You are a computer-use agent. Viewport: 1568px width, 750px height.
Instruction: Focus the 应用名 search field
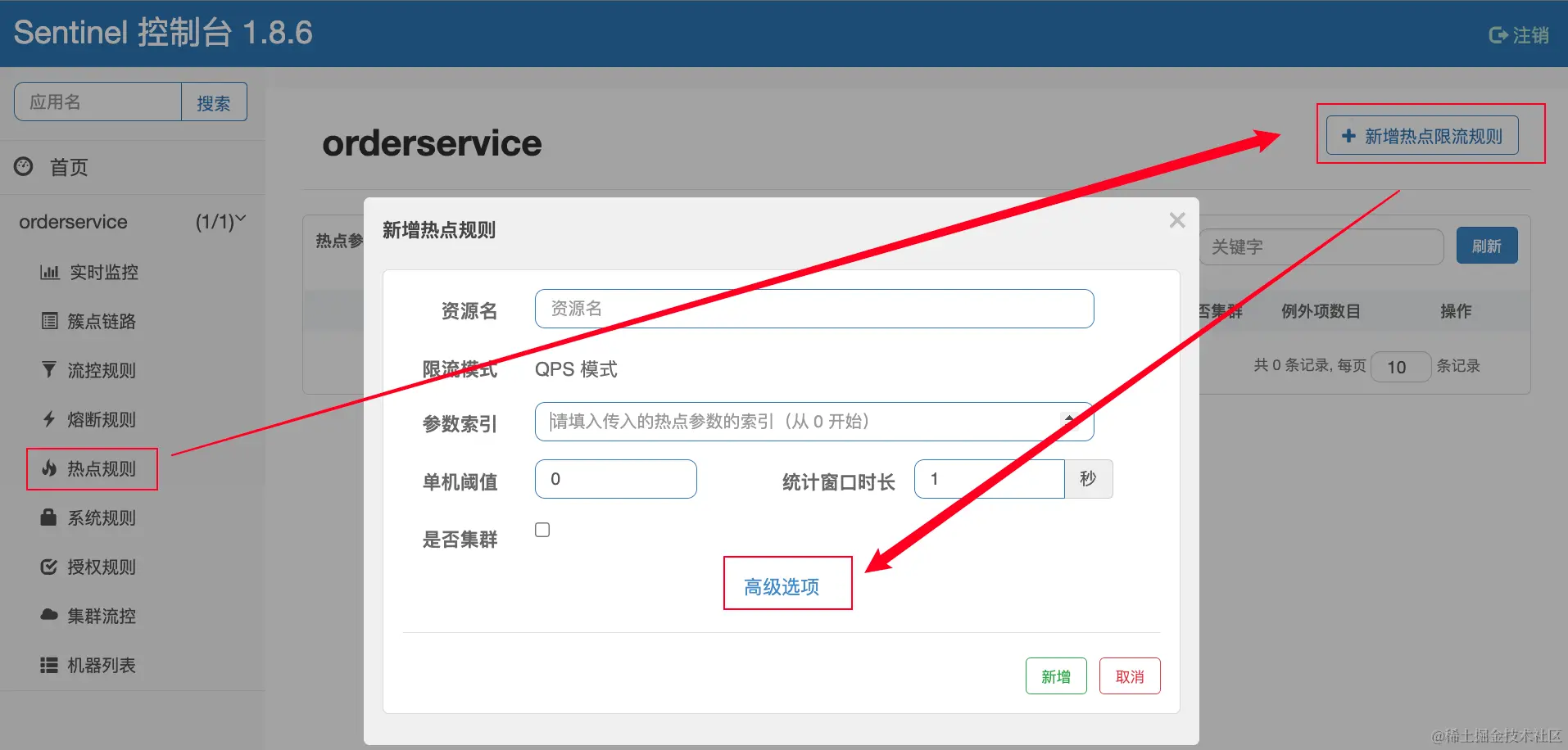[x=98, y=102]
